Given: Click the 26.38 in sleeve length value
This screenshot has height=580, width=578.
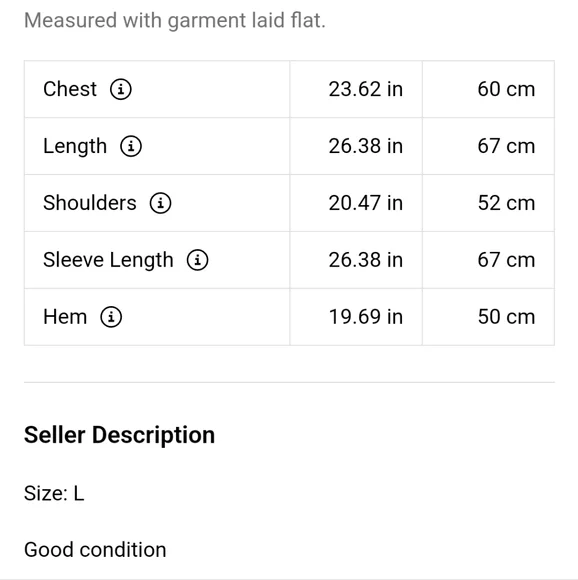Looking at the screenshot, I should [366, 260].
